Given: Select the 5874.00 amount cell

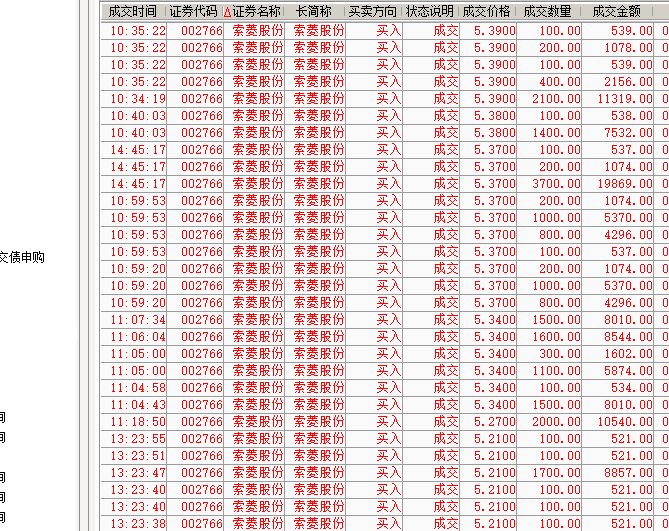Looking at the screenshot, I should pyautogui.click(x=618, y=371).
